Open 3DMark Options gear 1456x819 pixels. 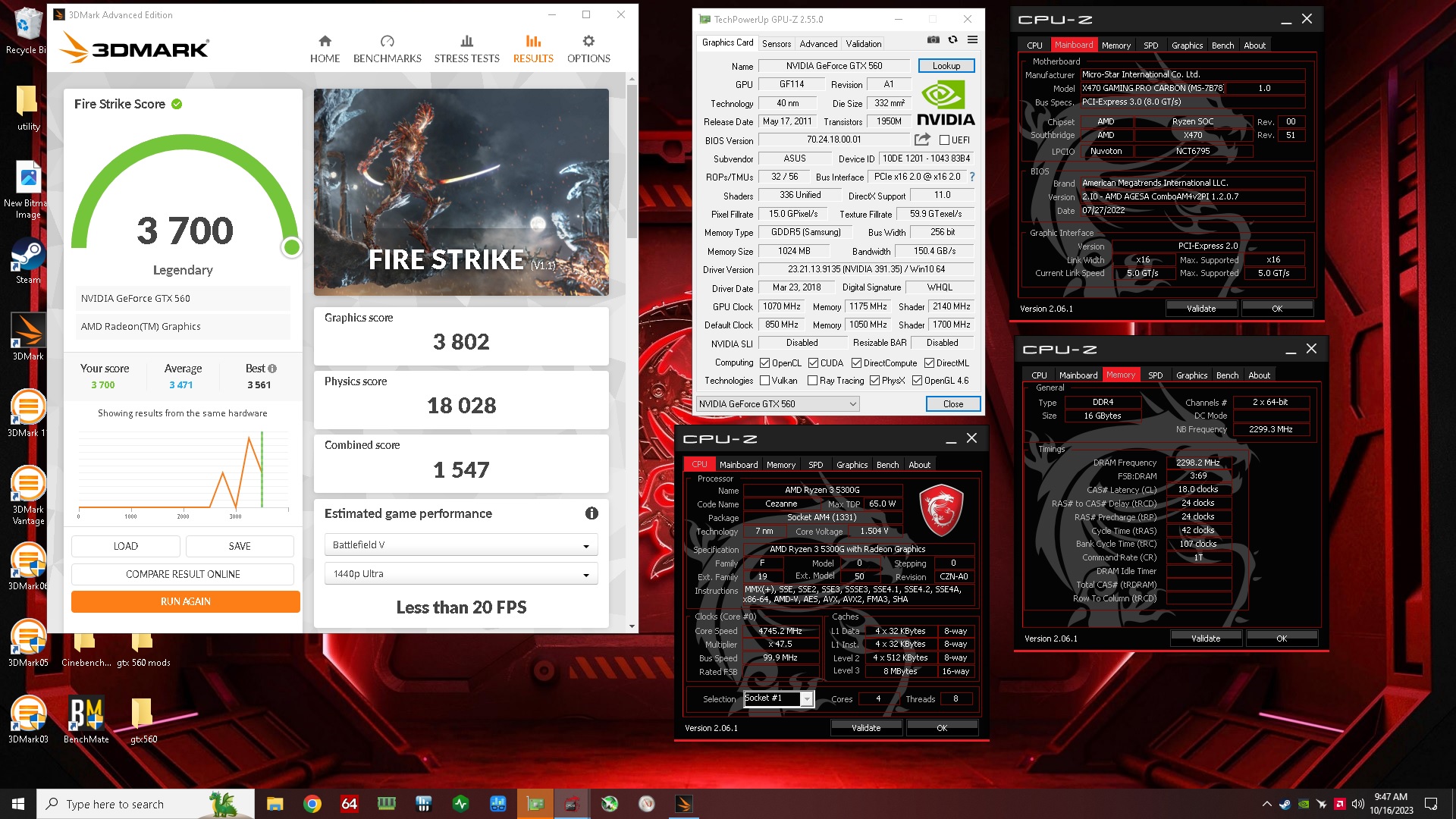pos(588,49)
